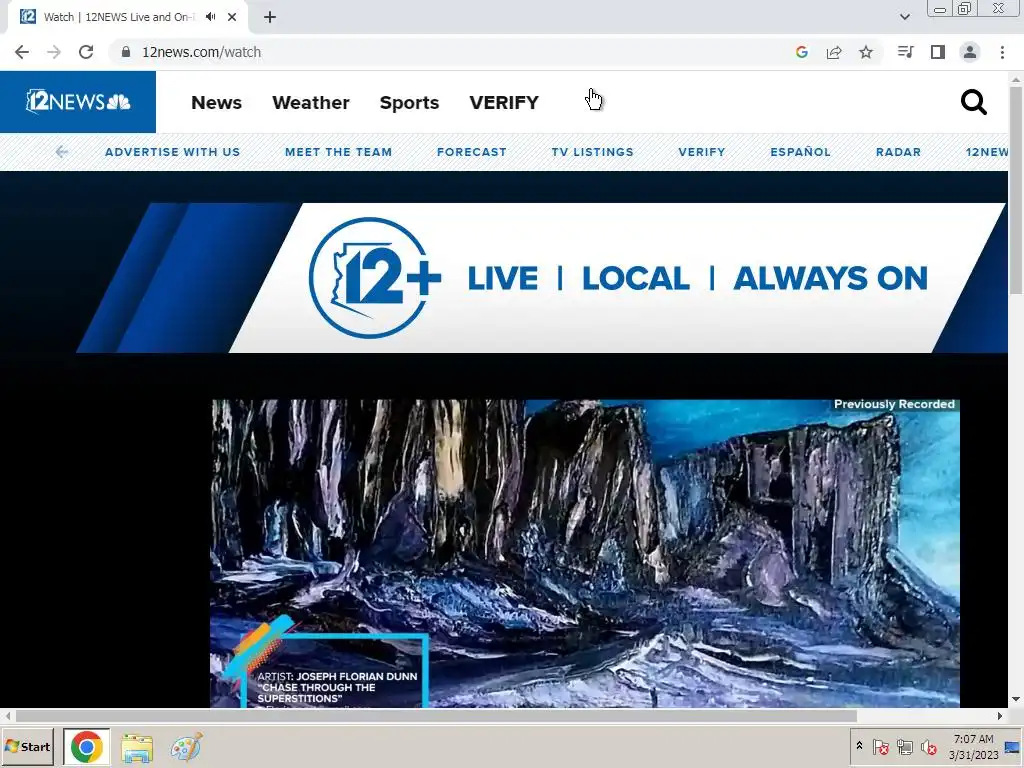1024x768 pixels.
Task: Click the horizontal scrollbar right arrow
Action: (x=1000, y=716)
